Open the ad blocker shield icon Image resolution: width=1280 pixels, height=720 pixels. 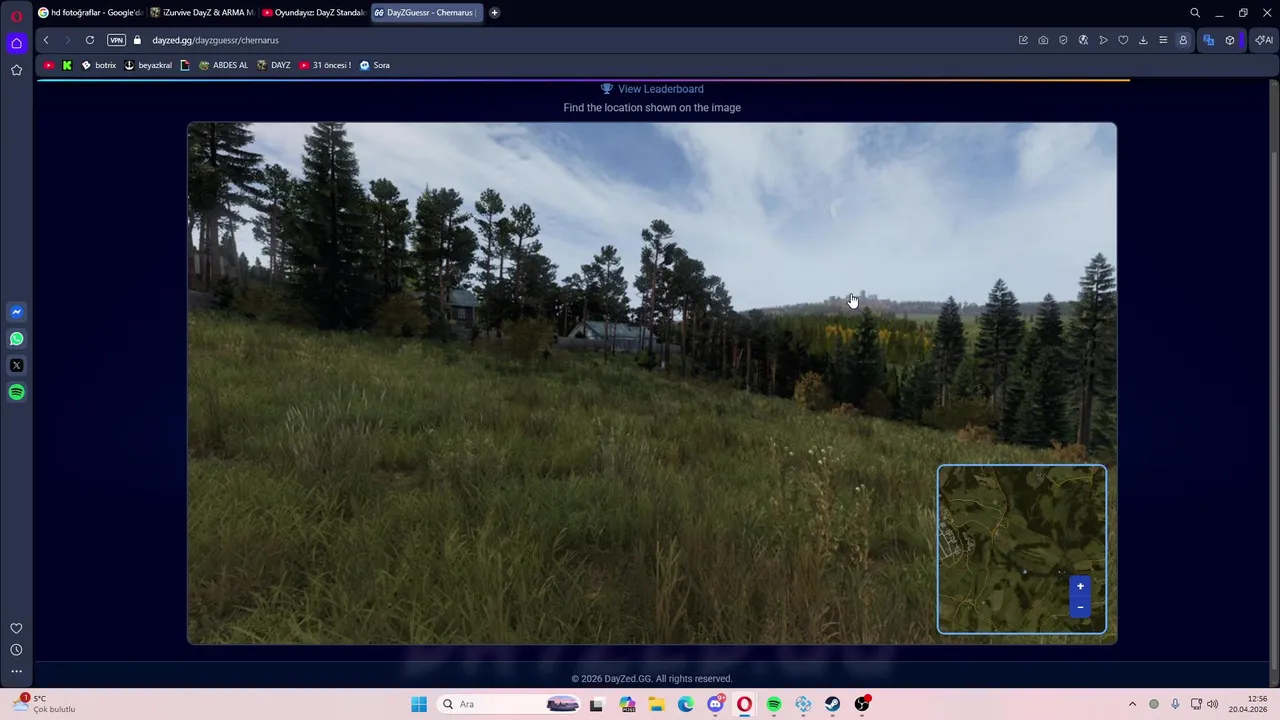[x=1063, y=40]
